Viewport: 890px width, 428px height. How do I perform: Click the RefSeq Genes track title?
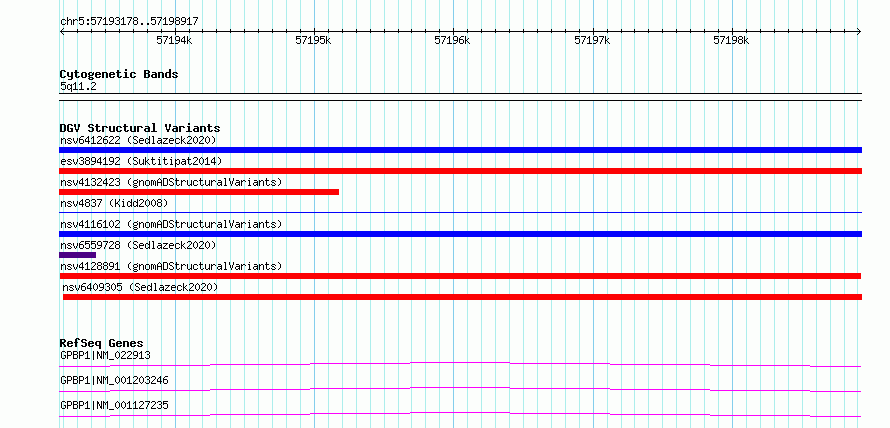pos(102,343)
